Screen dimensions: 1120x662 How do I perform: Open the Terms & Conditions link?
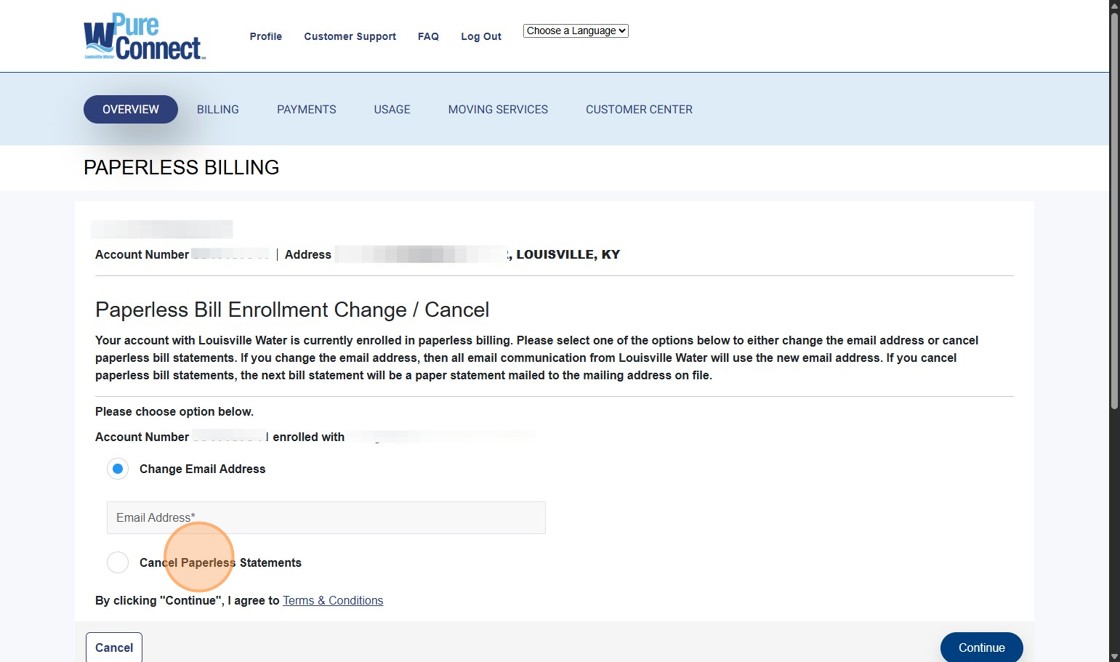coord(333,601)
